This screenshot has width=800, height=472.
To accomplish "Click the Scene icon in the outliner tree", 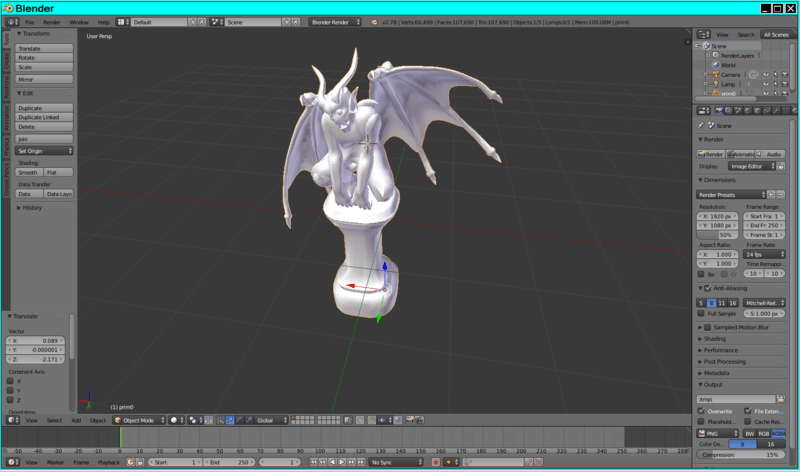I will click(x=707, y=46).
